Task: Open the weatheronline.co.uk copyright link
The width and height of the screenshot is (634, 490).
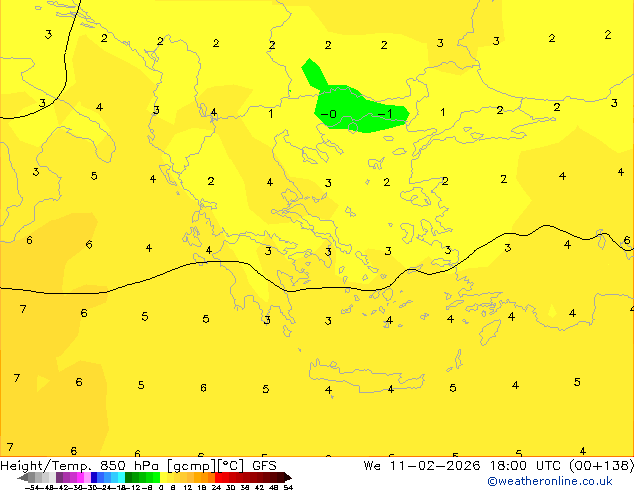Action: click(549, 481)
